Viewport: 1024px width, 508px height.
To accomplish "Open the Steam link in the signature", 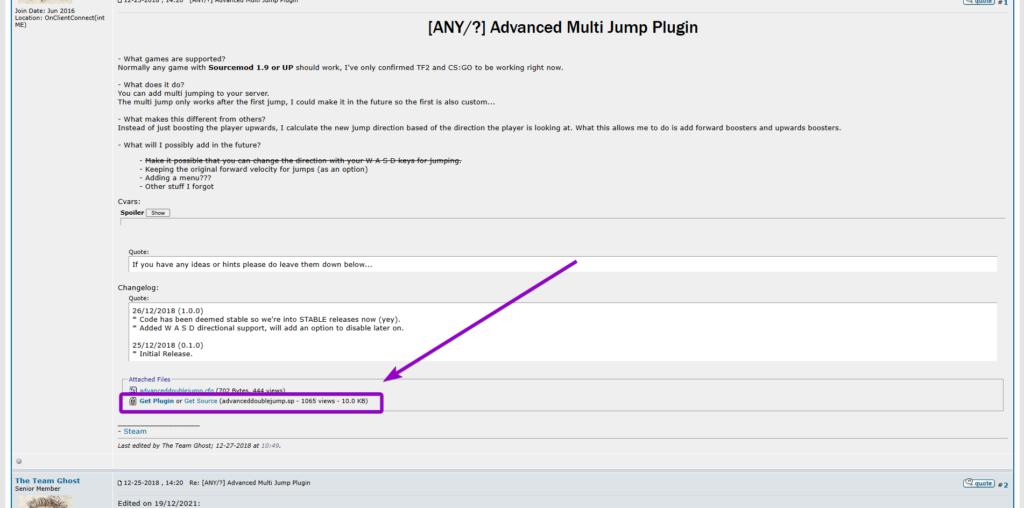I will 135,432.
